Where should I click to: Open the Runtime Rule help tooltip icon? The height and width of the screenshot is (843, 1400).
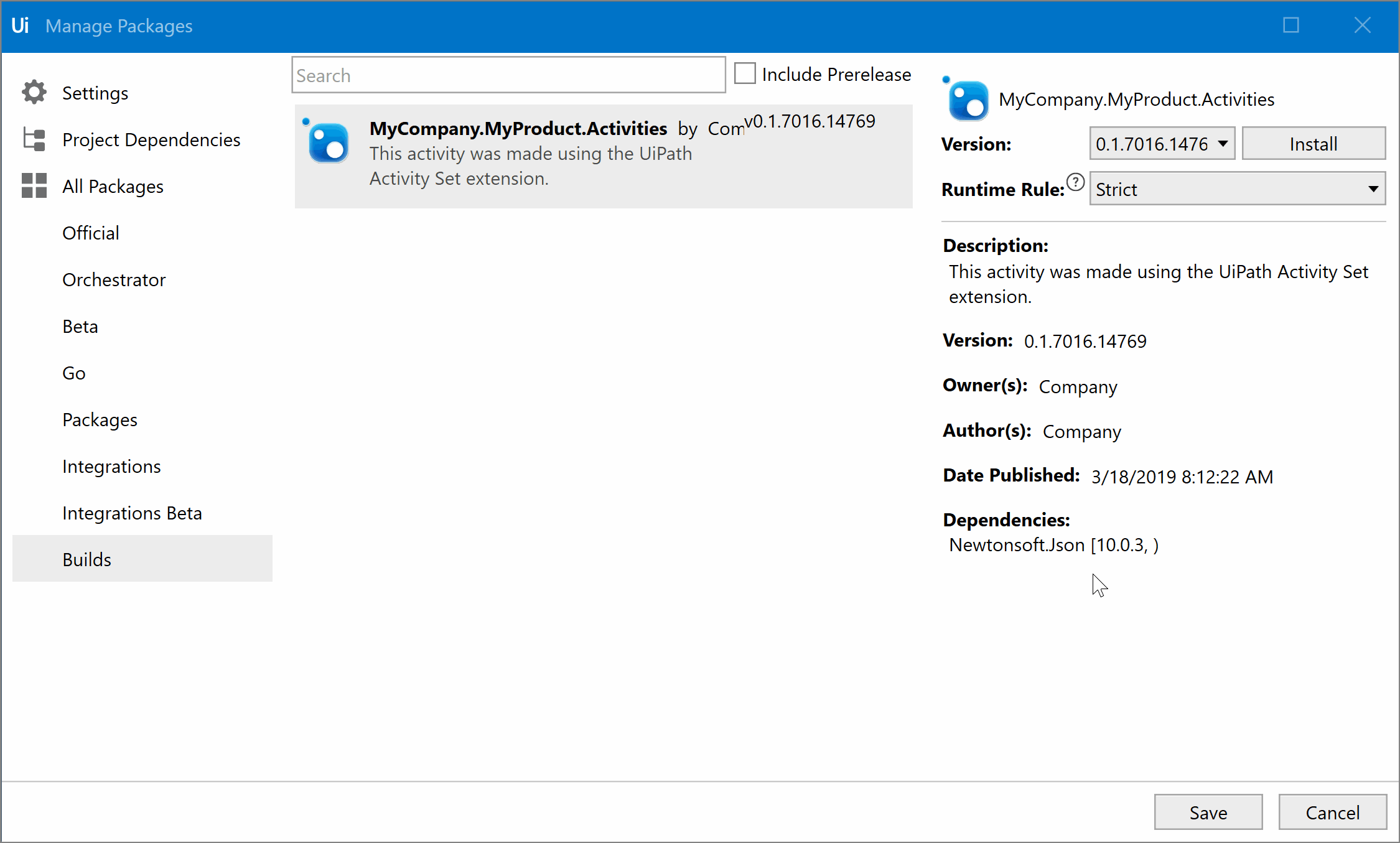coord(1076,182)
